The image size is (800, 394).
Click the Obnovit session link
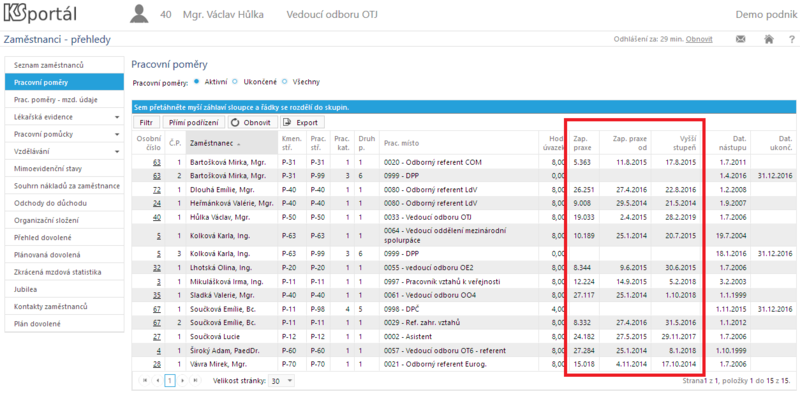(699, 39)
